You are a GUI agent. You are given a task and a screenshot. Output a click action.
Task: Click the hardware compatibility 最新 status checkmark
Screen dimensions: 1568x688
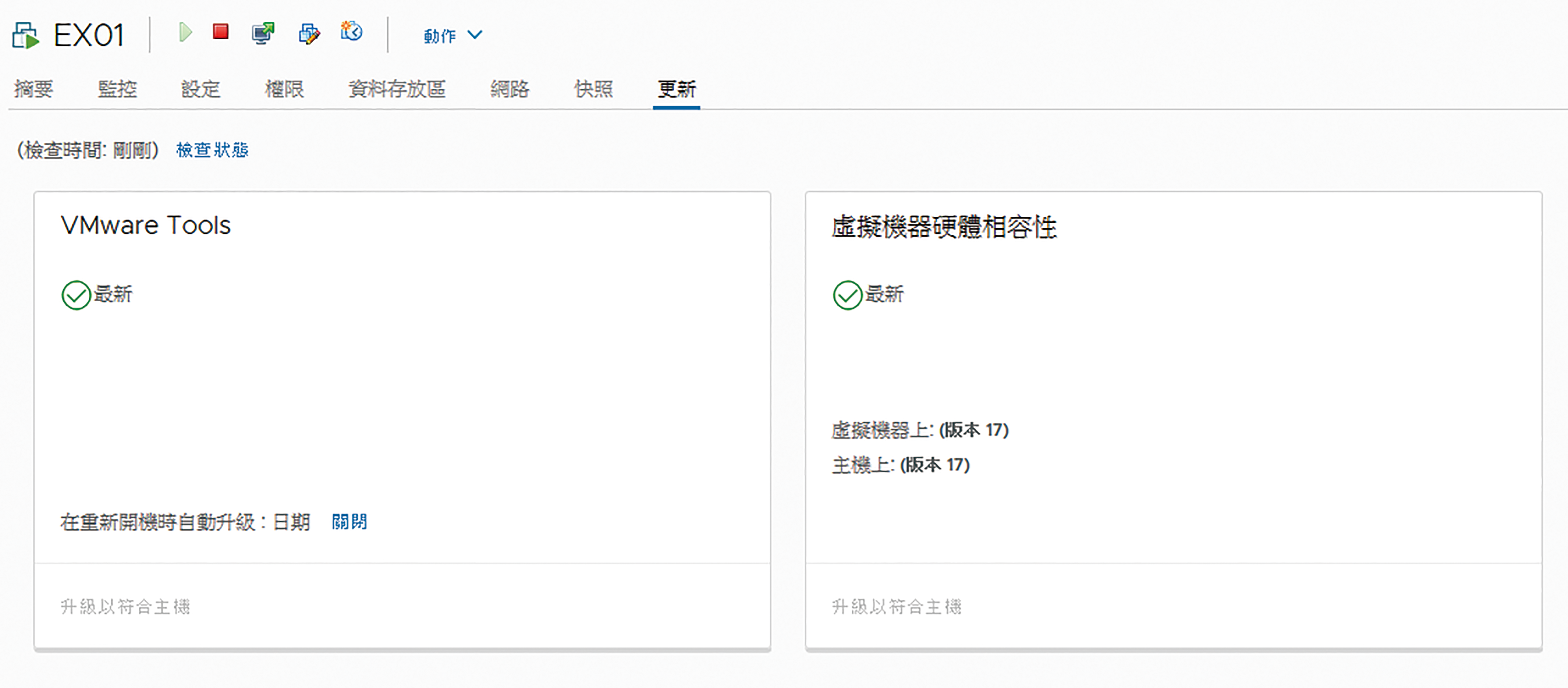tap(847, 295)
